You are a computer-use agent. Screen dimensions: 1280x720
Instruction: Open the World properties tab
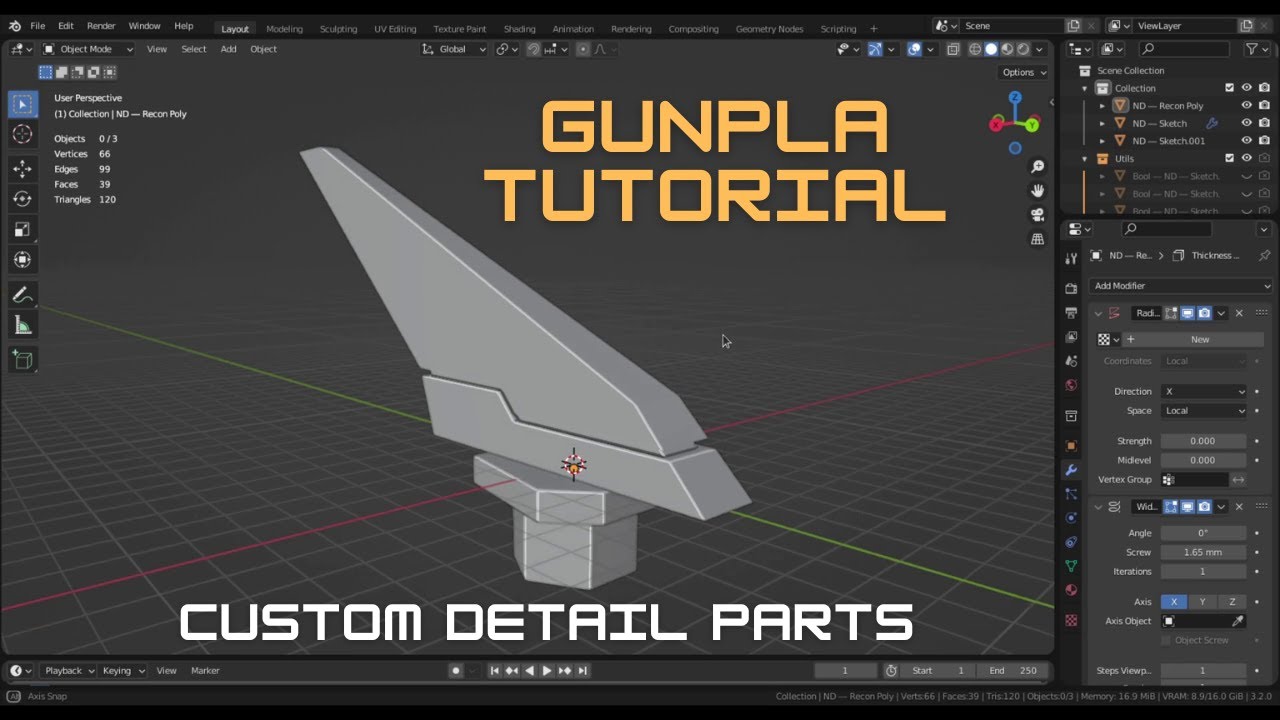click(1071, 385)
